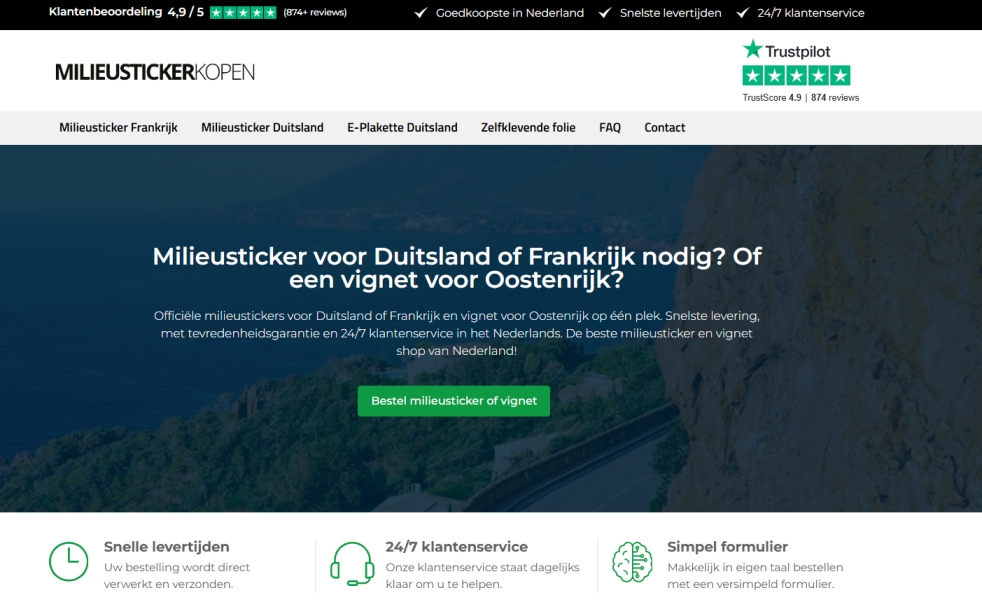Click the MILIEUSTICKERKOPEN site logo
This screenshot has height=602, width=982.
pos(155,72)
